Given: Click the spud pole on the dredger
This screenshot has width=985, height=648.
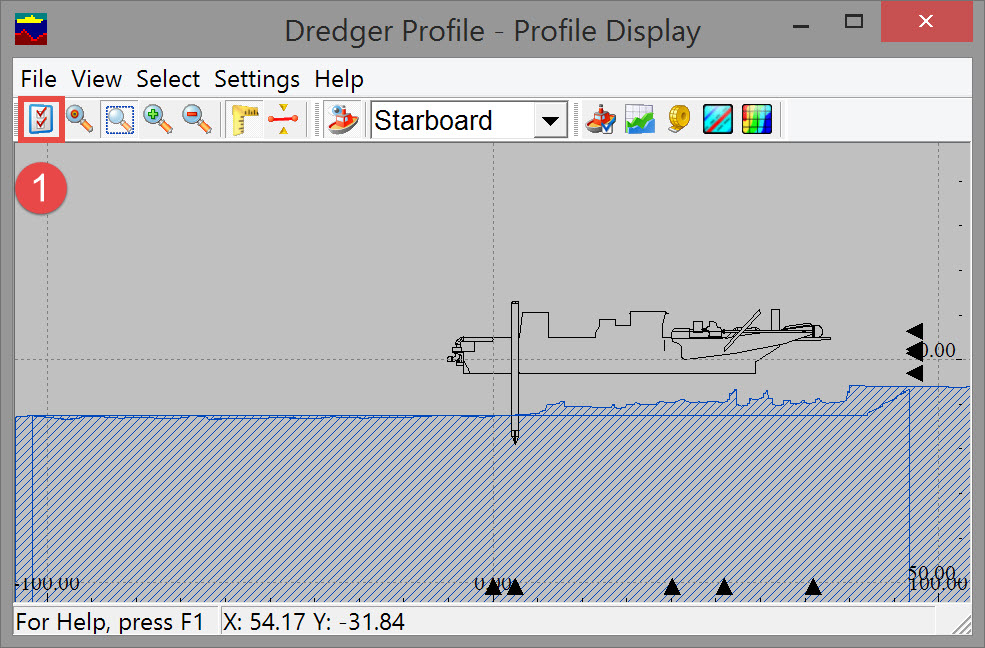Looking at the screenshot, I should (x=515, y=372).
